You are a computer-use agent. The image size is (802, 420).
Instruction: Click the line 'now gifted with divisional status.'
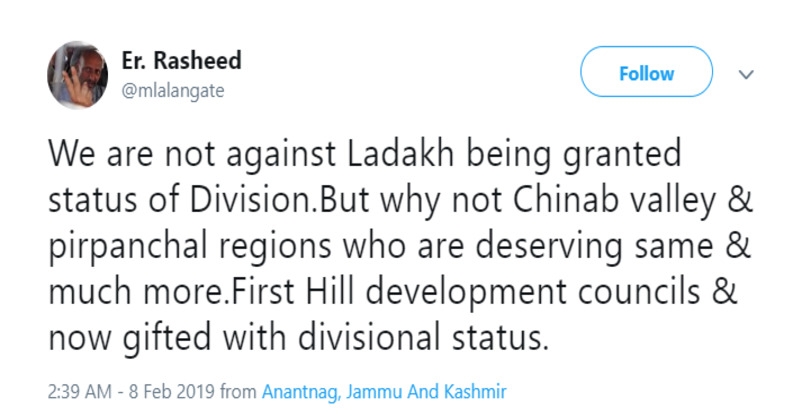pyautogui.click(x=298, y=338)
